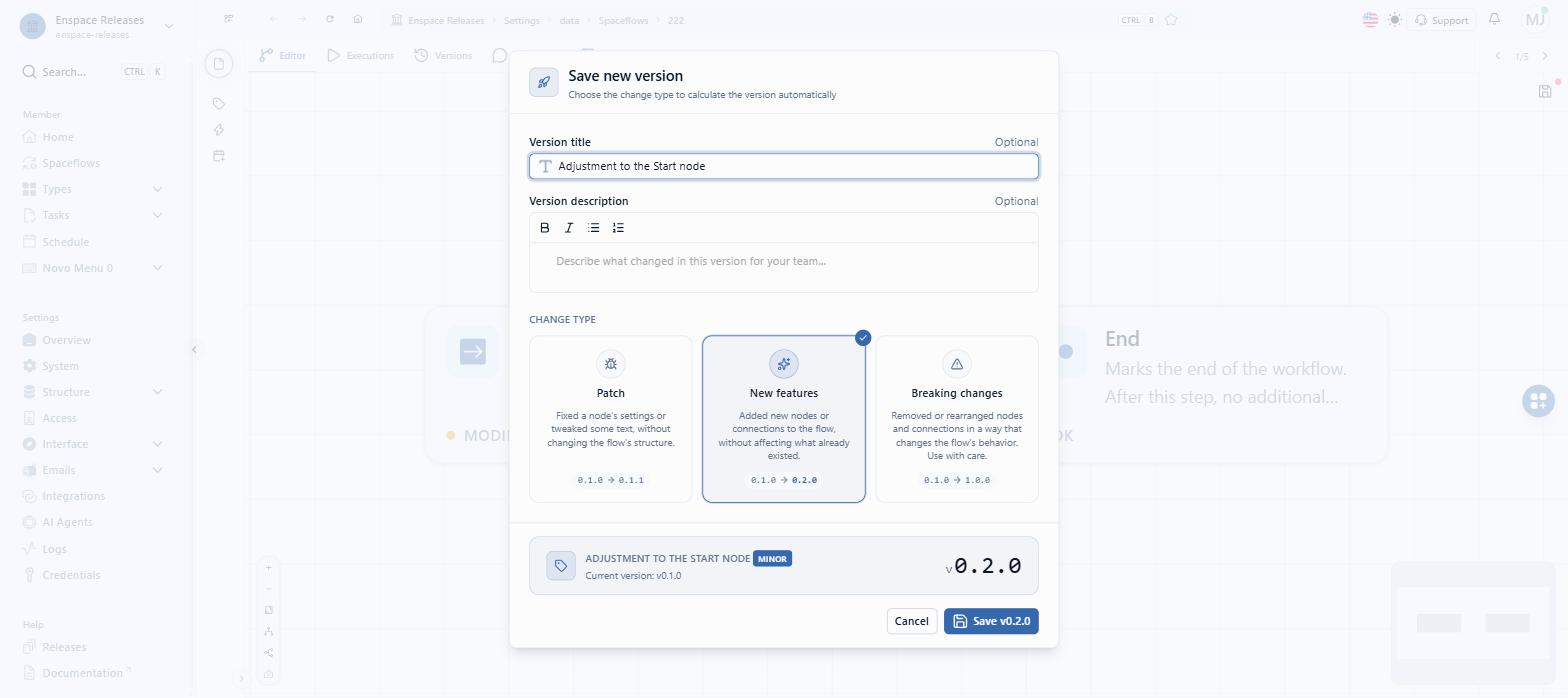Click the version description text area

pos(784,267)
